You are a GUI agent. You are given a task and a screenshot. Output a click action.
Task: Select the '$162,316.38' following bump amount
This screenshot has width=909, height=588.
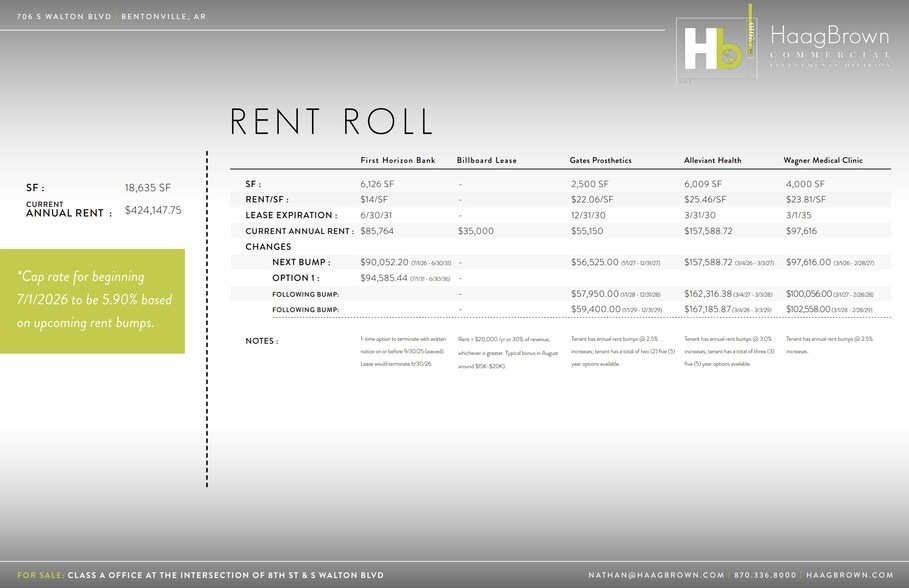pyautogui.click(x=708, y=294)
